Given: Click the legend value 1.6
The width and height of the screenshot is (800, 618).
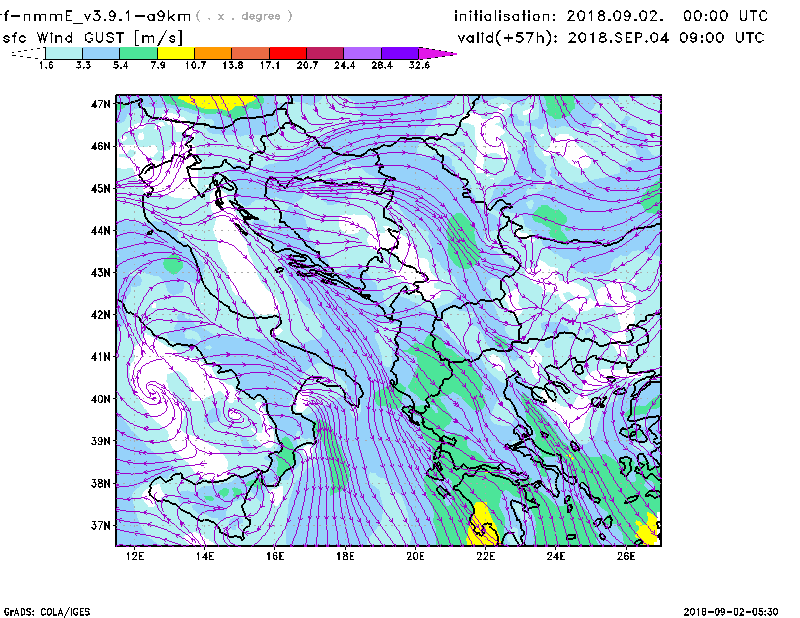Looking at the screenshot, I should [x=46, y=65].
